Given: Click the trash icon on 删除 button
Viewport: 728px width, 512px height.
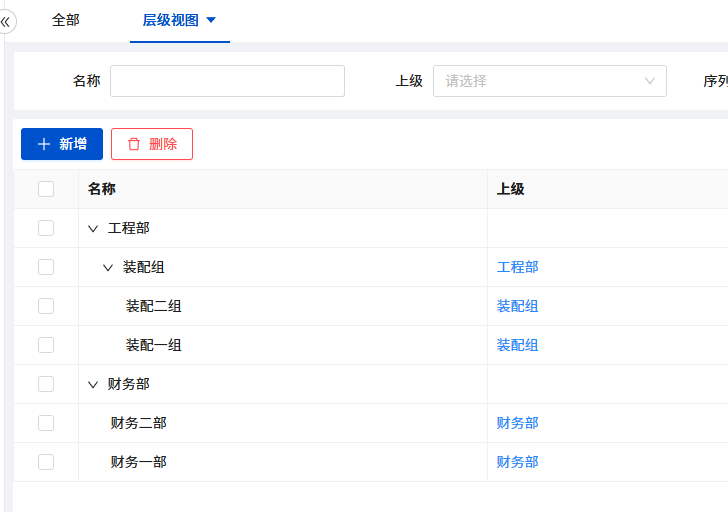Looking at the screenshot, I should [x=134, y=144].
